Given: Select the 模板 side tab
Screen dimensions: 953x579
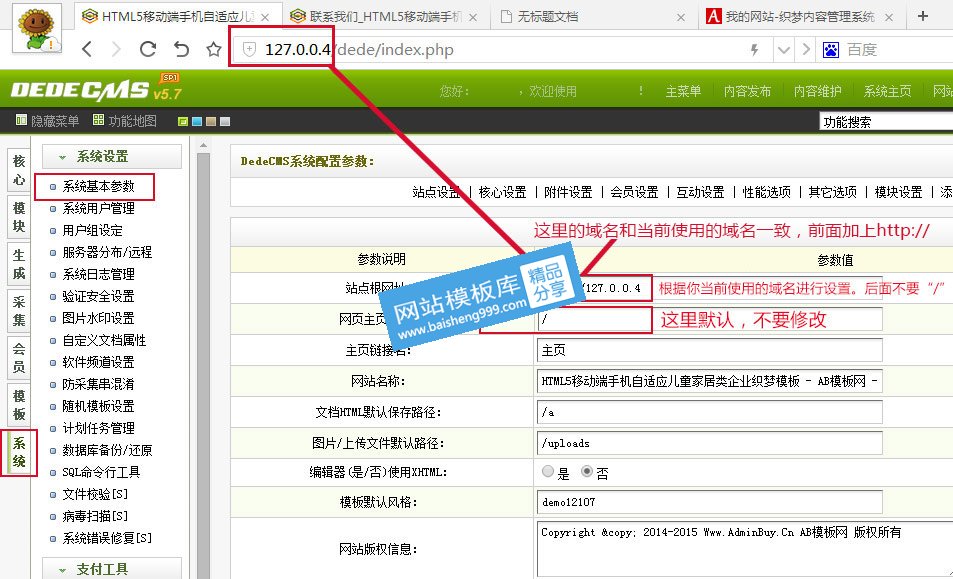Looking at the screenshot, I should tap(19, 405).
